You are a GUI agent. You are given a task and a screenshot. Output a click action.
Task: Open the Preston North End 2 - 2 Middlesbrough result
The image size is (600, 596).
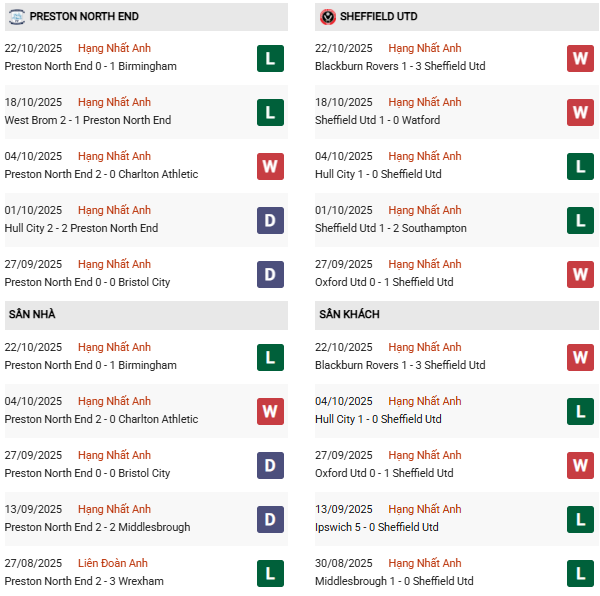(97, 527)
